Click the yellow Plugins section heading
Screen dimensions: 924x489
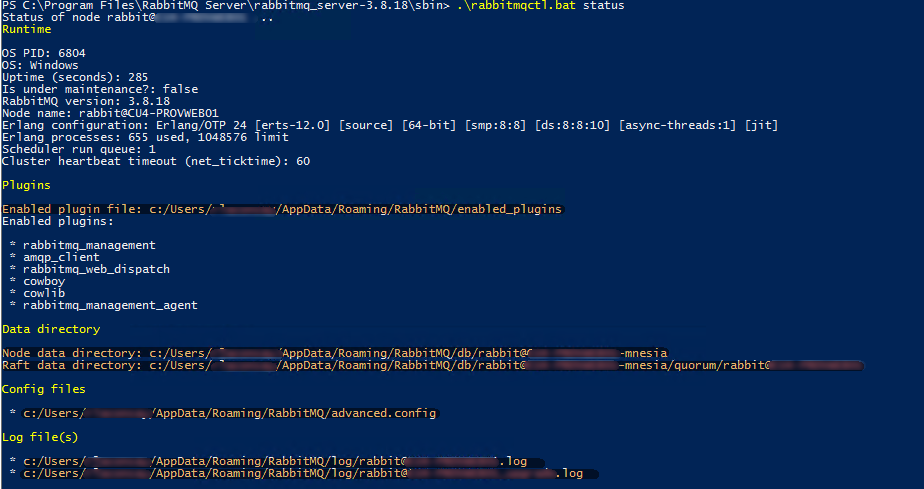coord(27,185)
